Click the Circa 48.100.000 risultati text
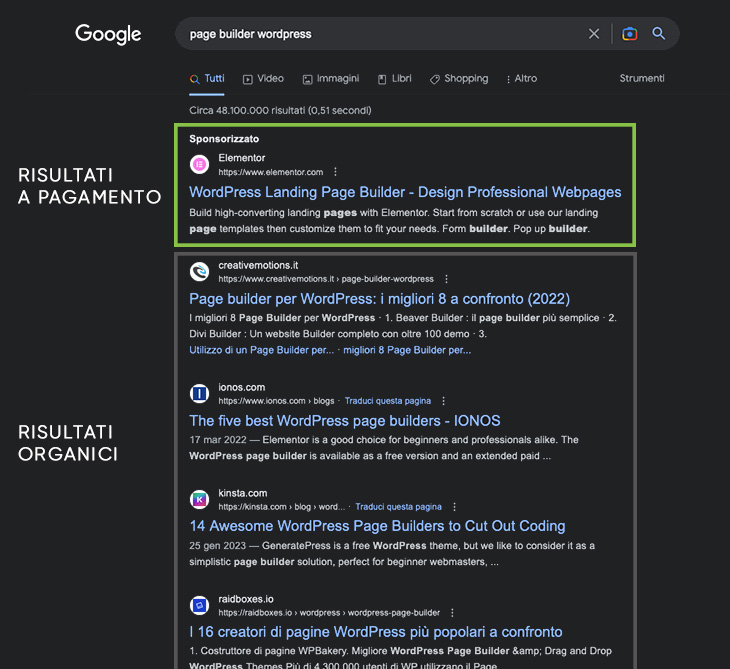The height and width of the screenshot is (669, 730). click(x=280, y=110)
